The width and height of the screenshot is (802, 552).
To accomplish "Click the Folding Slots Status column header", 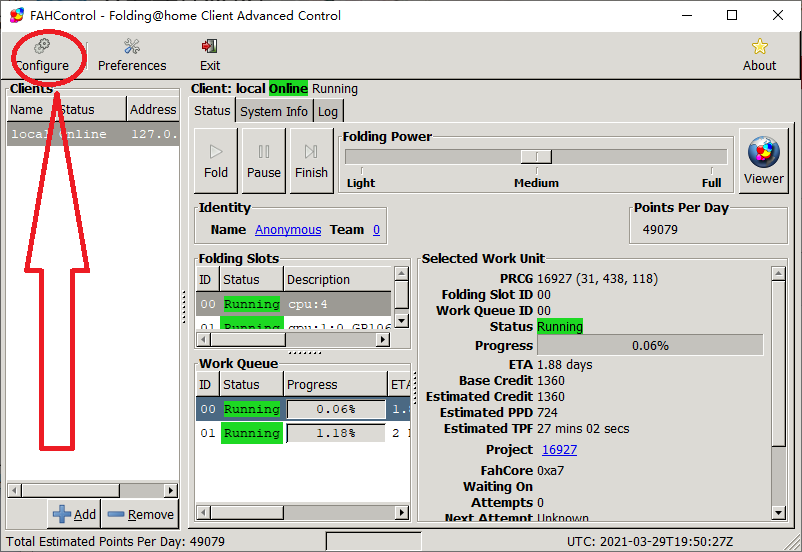I will click(x=252, y=279).
